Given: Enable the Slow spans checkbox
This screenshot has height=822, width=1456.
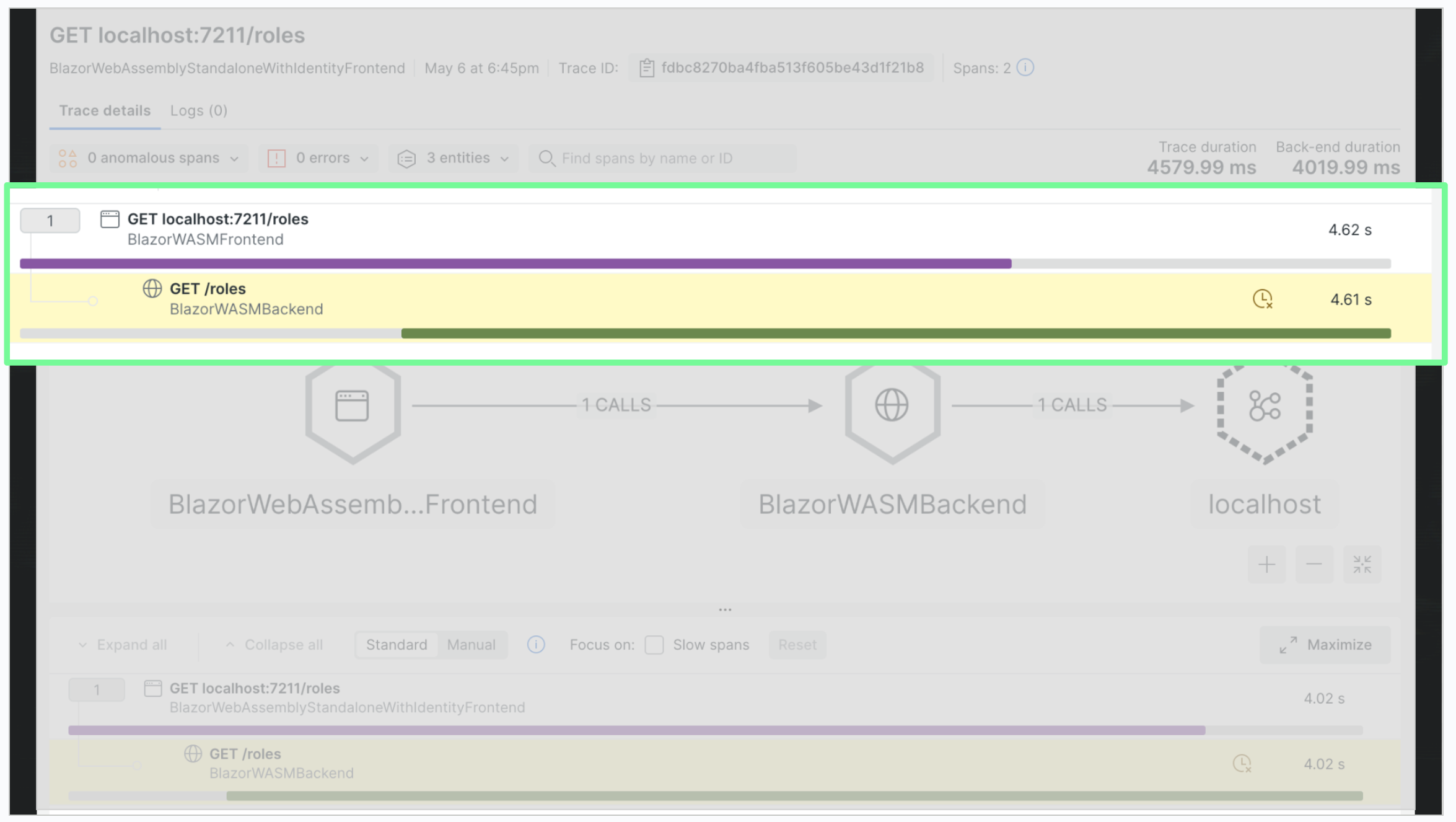Looking at the screenshot, I should coord(654,645).
